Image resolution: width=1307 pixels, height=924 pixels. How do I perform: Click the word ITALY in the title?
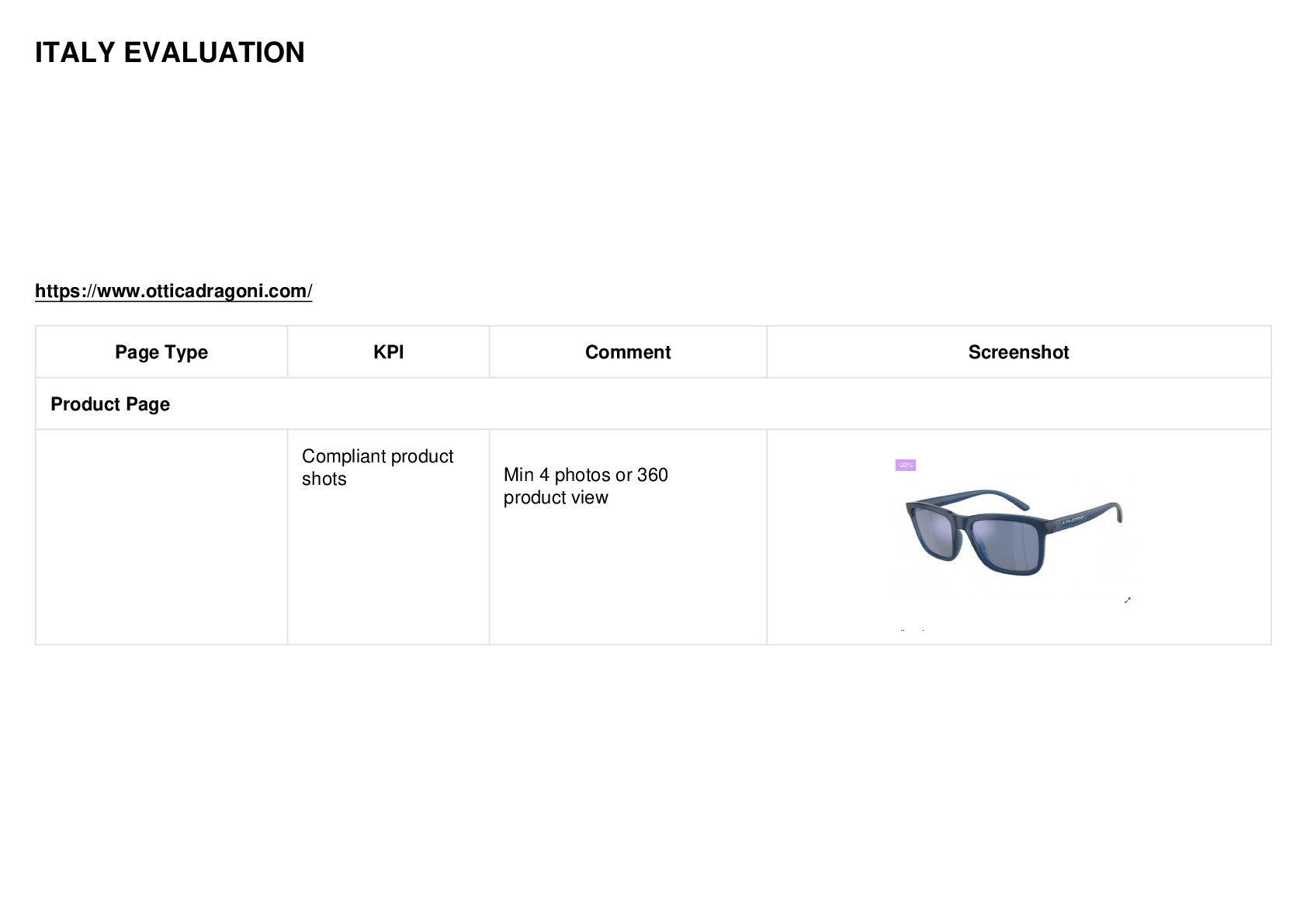click(x=75, y=53)
